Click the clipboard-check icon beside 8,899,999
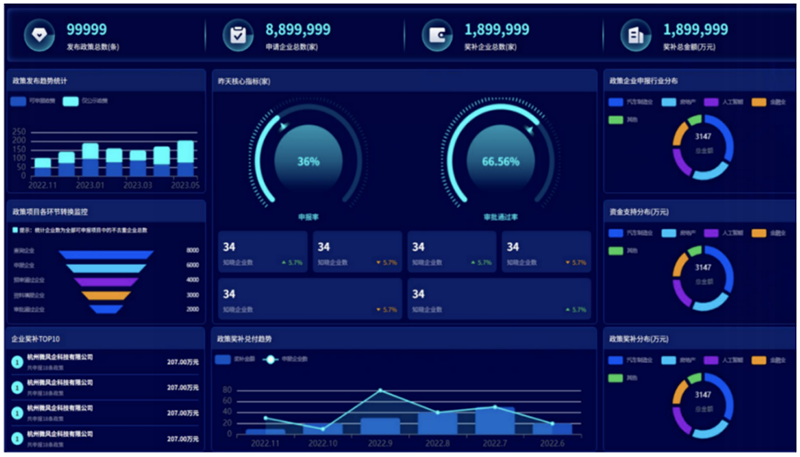Screen dimensions: 800x457 (x=238, y=35)
